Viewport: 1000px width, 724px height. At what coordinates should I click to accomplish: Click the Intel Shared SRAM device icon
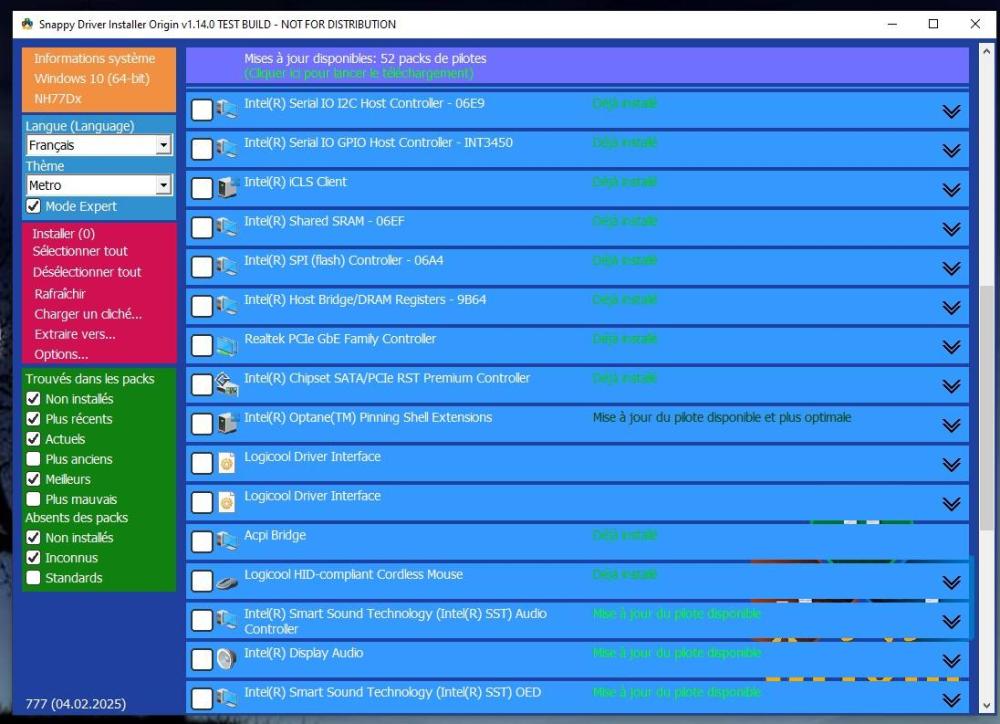(226, 227)
